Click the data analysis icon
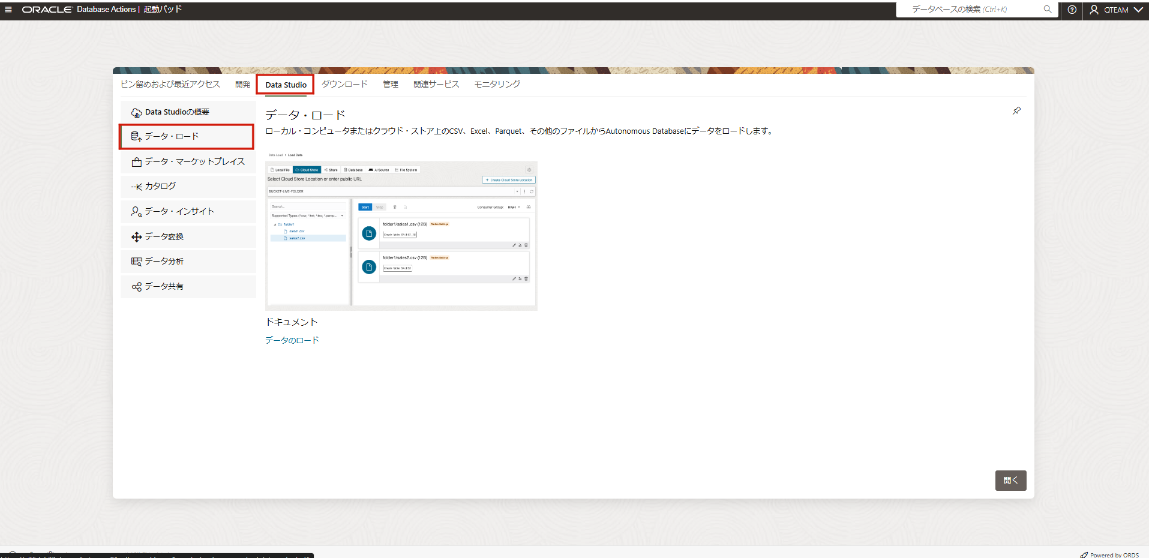Image resolution: width=1150 pixels, height=558 pixels. pos(136,261)
